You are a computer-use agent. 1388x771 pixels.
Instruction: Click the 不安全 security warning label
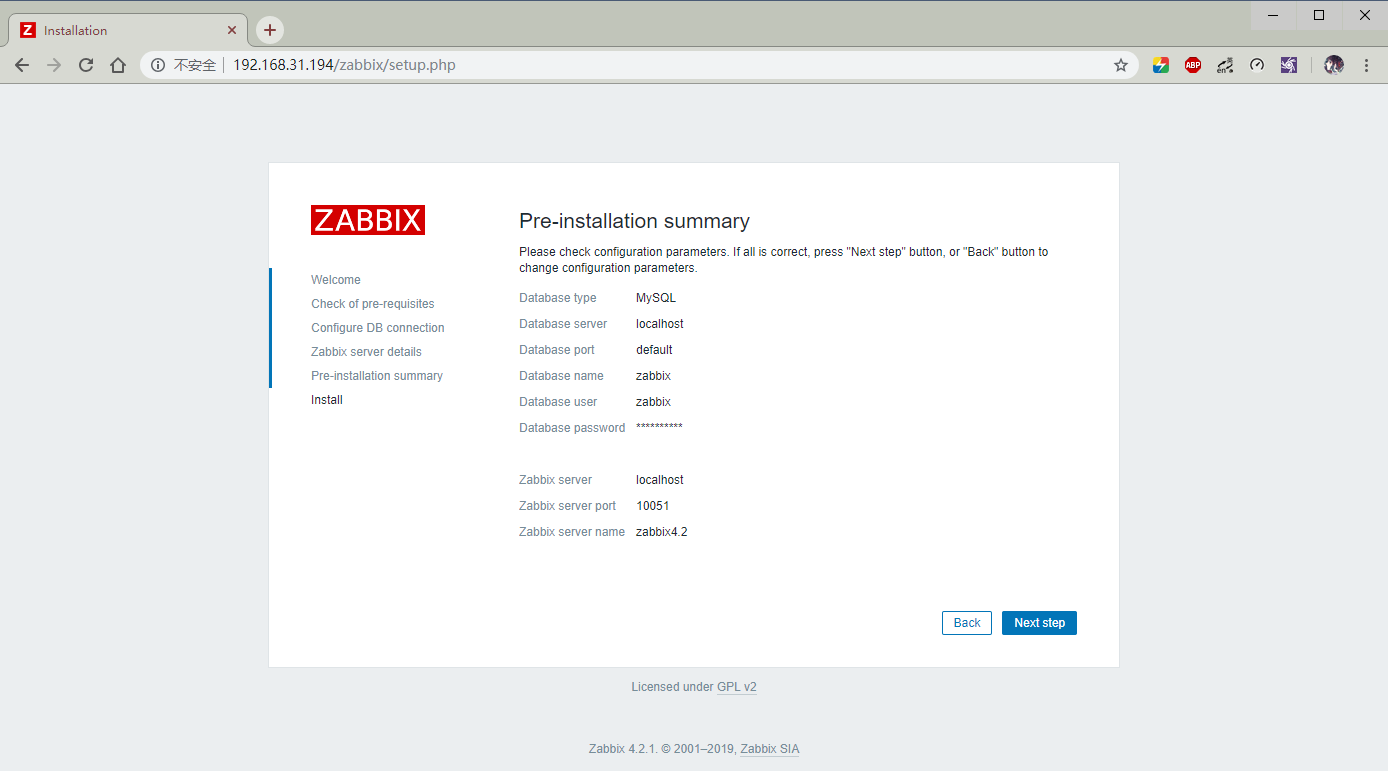(x=195, y=65)
